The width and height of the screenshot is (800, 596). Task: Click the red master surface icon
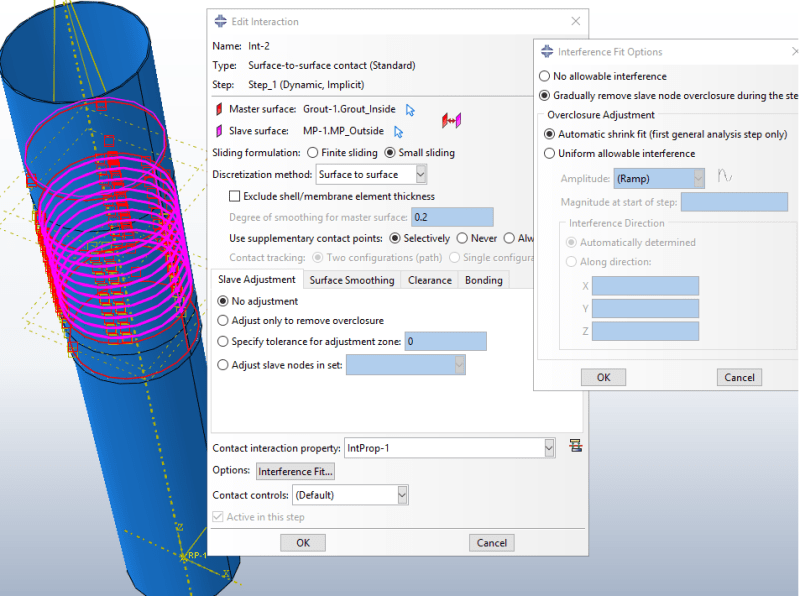(219, 109)
